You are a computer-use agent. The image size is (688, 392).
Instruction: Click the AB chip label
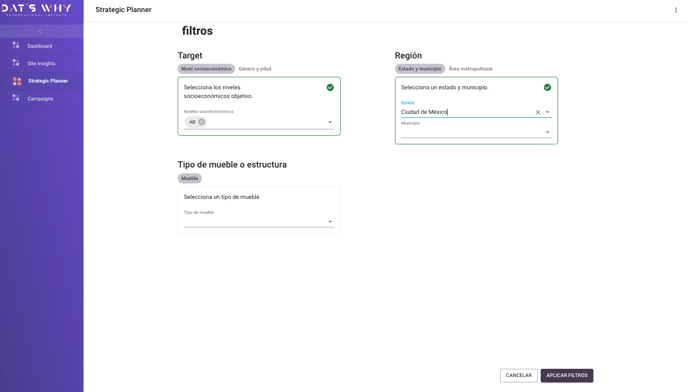click(192, 122)
